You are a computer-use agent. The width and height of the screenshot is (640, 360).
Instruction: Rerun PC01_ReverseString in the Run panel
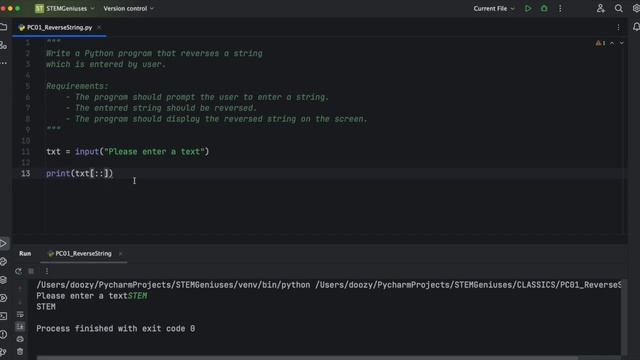coord(18,271)
